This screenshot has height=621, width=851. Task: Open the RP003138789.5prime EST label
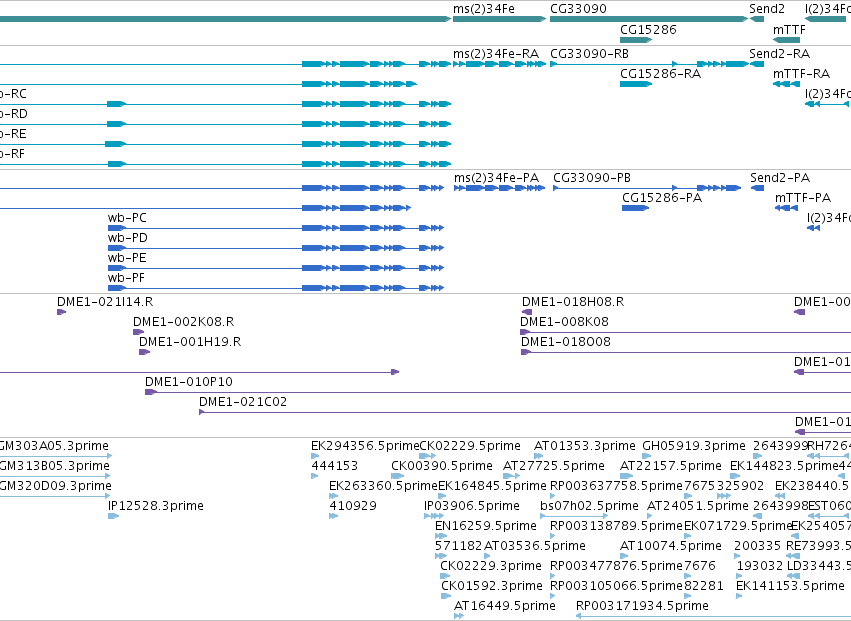[616, 527]
